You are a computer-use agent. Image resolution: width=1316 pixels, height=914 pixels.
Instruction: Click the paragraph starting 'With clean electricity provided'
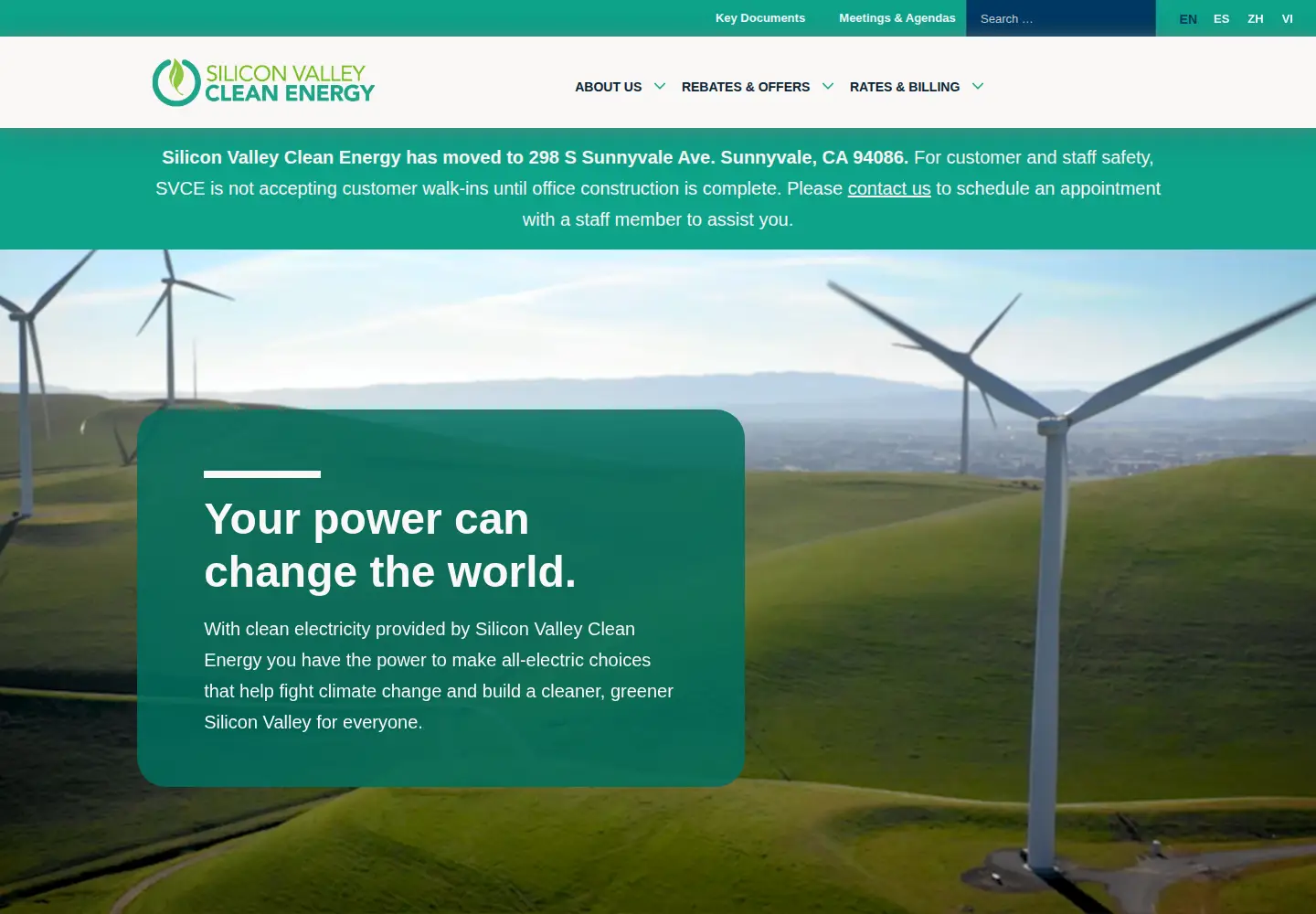tap(439, 675)
